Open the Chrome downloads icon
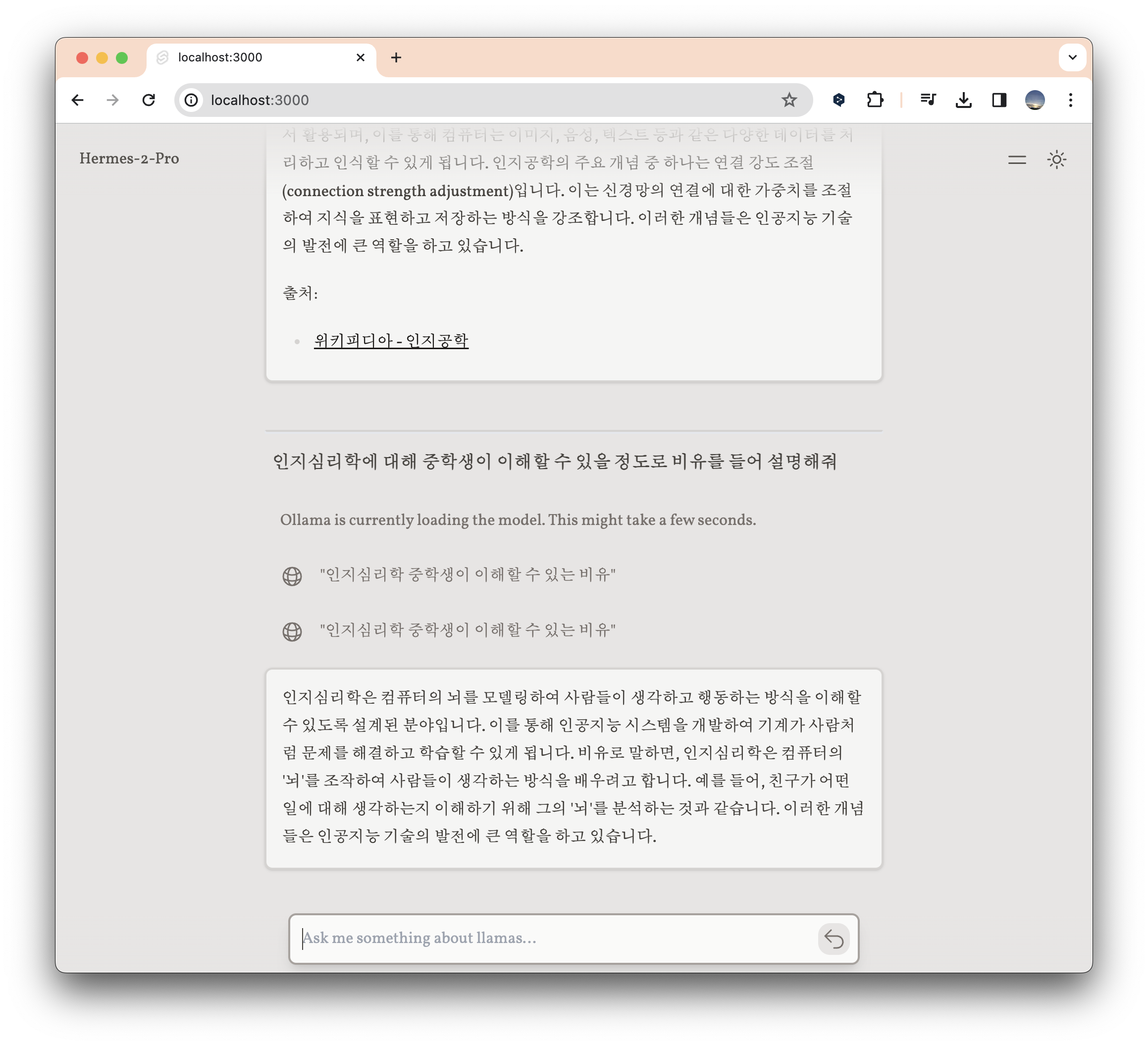1148x1046 pixels. (963, 100)
